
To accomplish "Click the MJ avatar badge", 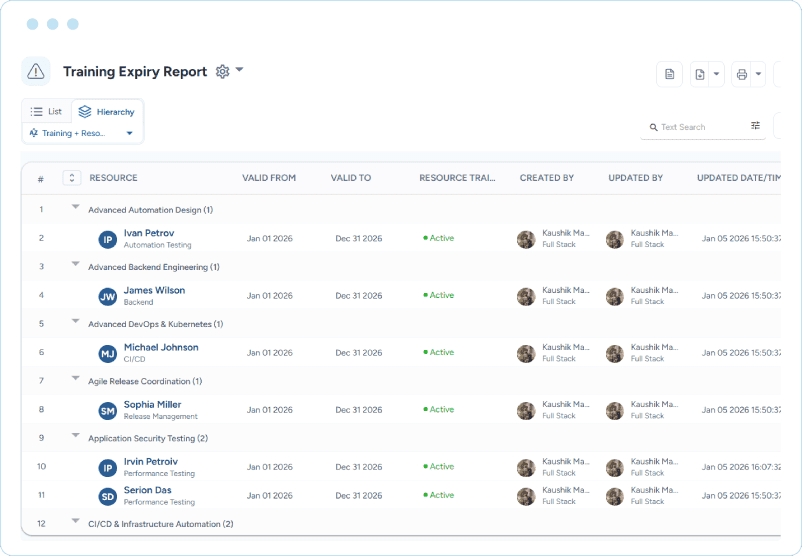I will tap(107, 354).
